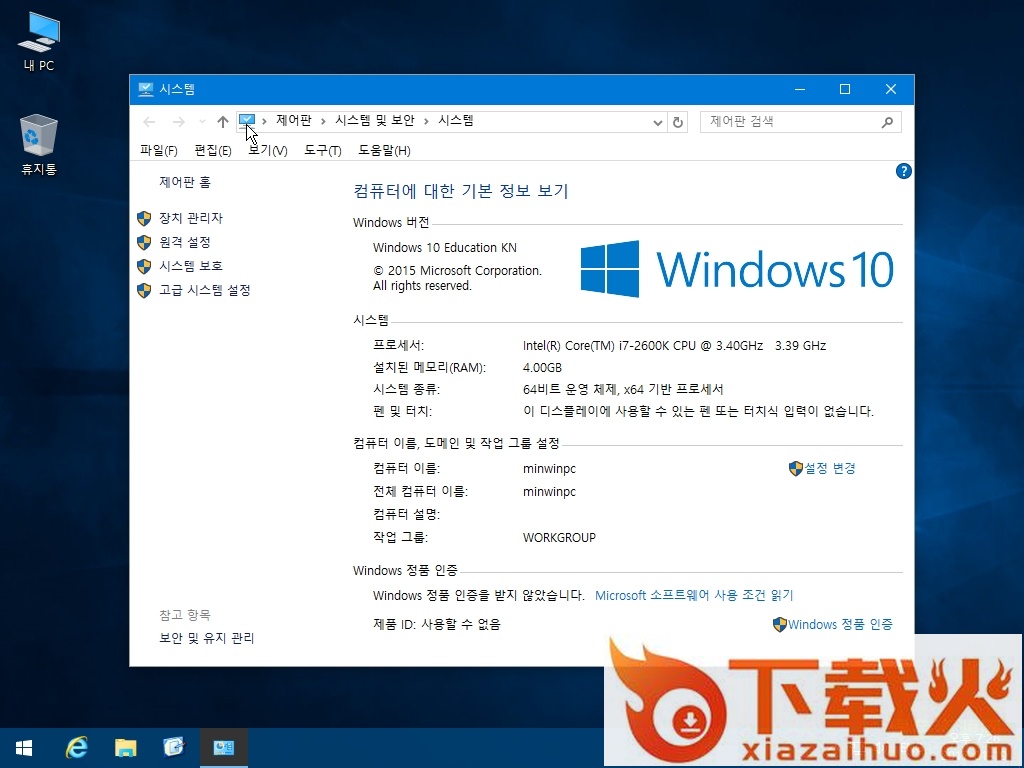The width and height of the screenshot is (1024, 768).
Task: Launch Internet Explorer from the taskbar
Action: point(77,748)
